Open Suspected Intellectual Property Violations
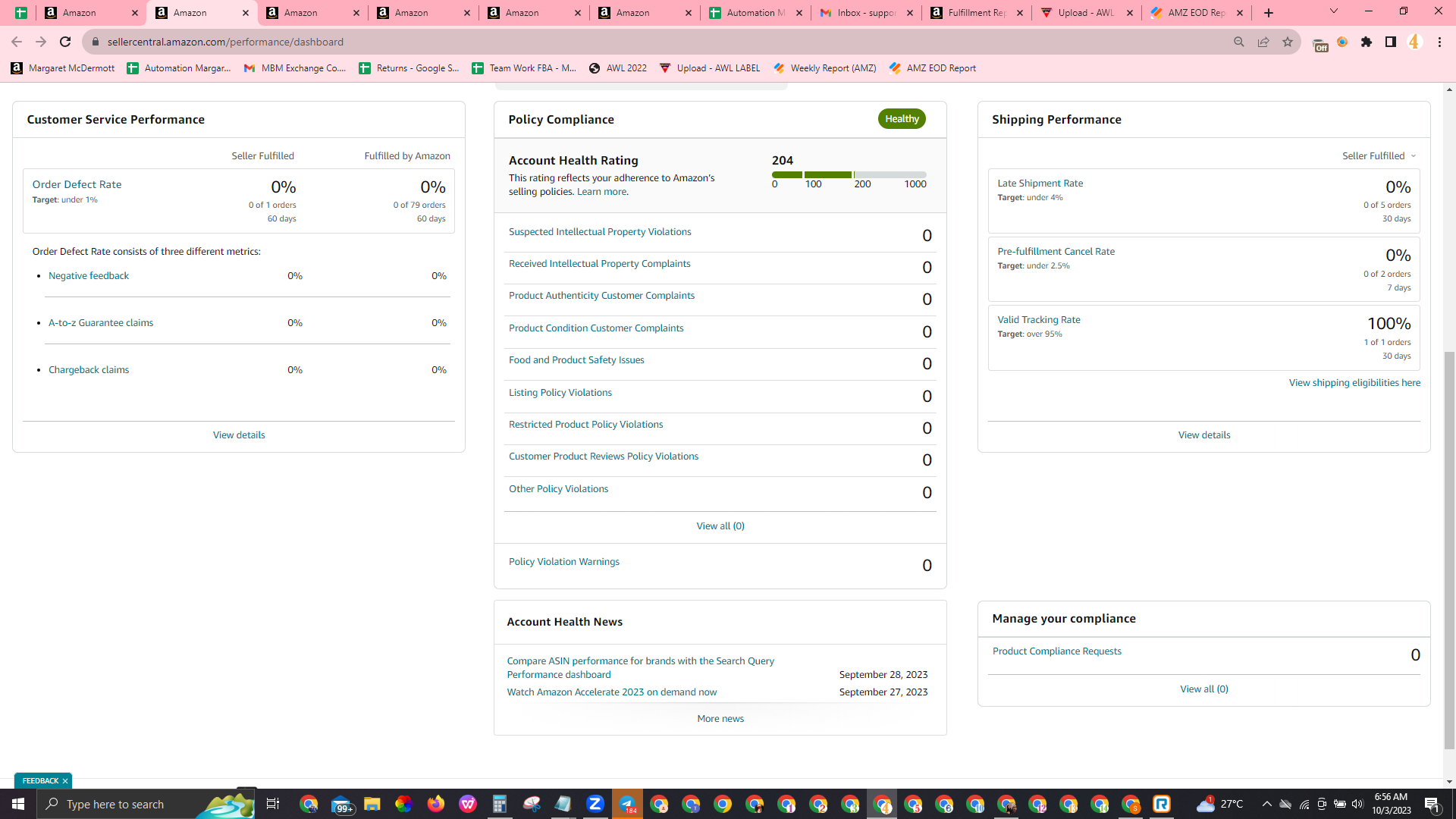 point(600,231)
